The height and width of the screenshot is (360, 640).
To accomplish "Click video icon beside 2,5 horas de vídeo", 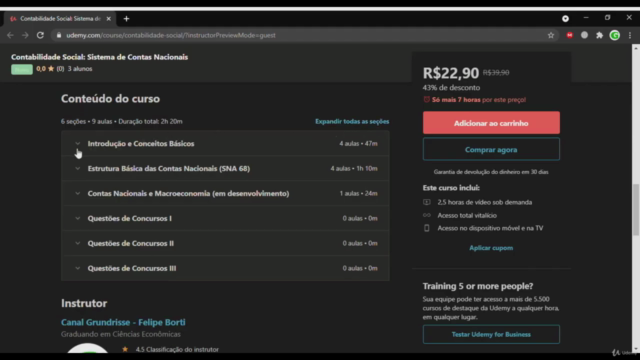I will tap(427, 202).
